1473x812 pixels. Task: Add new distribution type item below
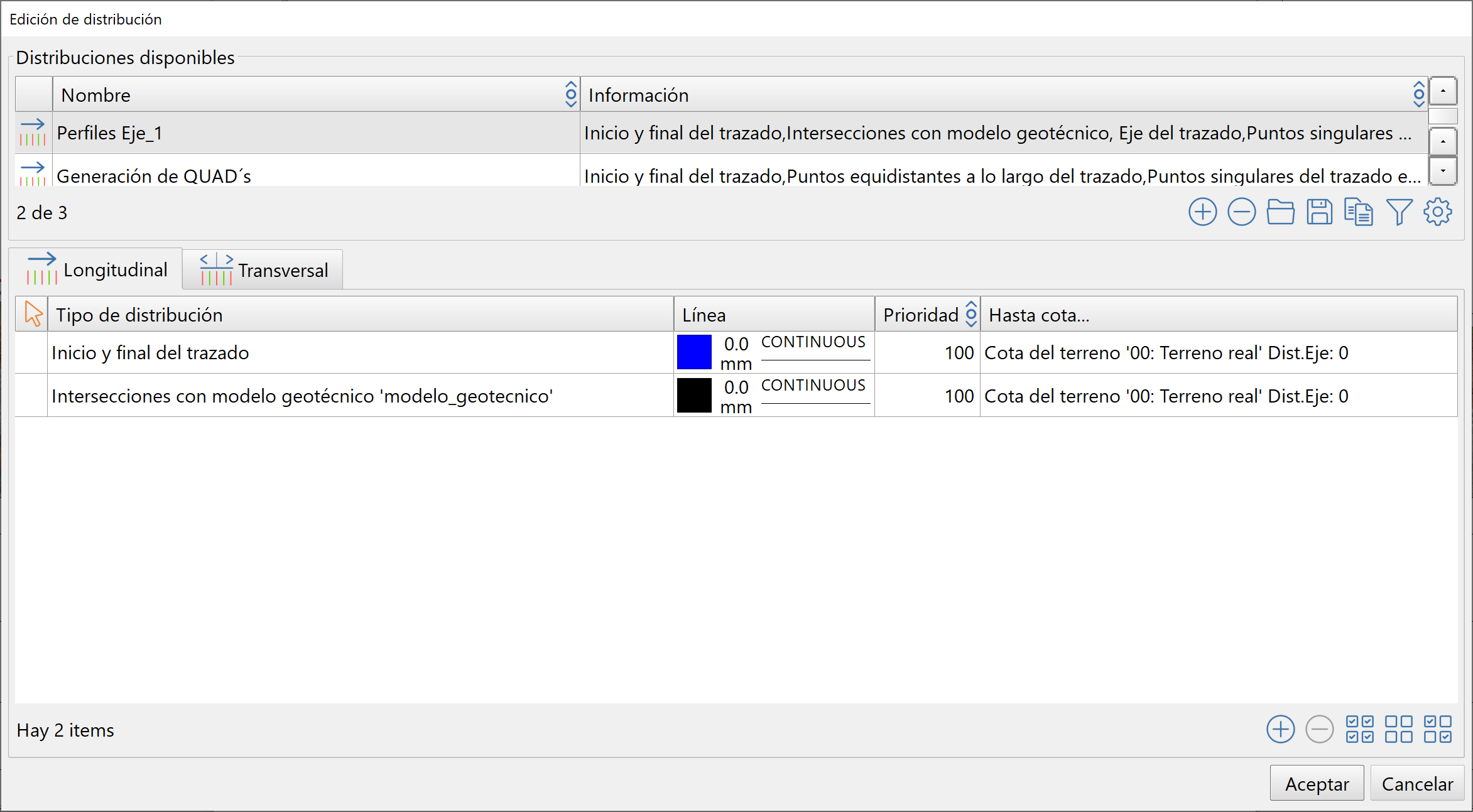coord(1280,729)
